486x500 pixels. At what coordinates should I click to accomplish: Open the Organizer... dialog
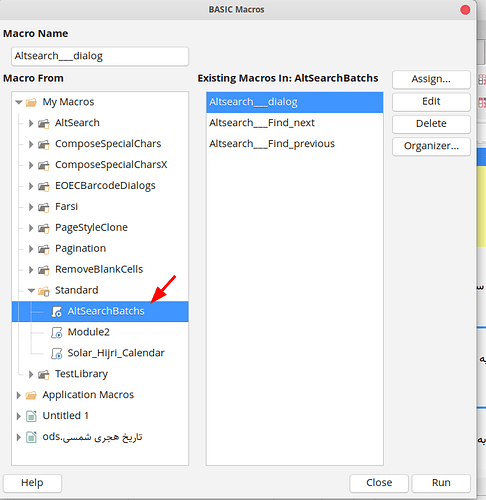431,146
